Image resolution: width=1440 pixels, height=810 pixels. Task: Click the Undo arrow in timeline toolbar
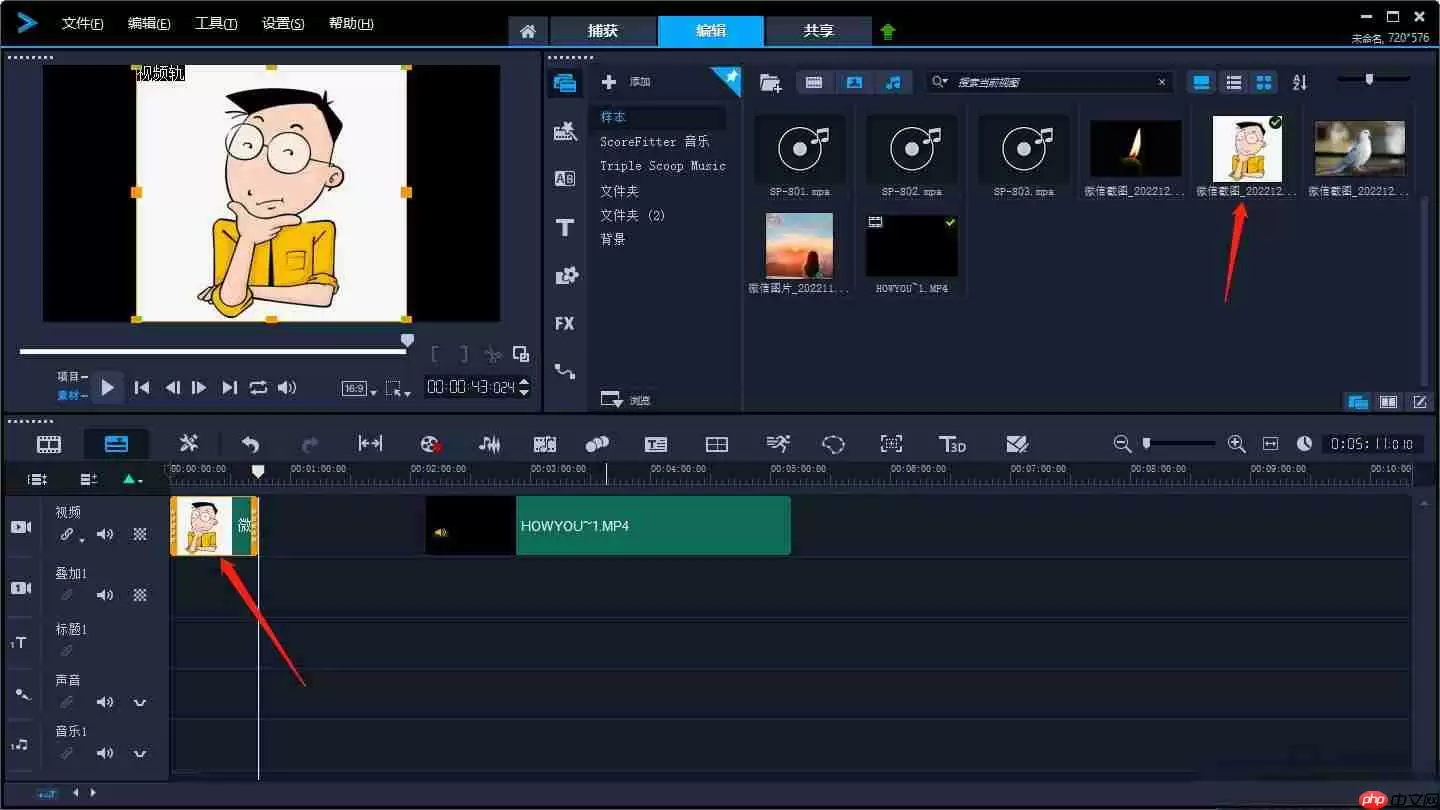[251, 444]
